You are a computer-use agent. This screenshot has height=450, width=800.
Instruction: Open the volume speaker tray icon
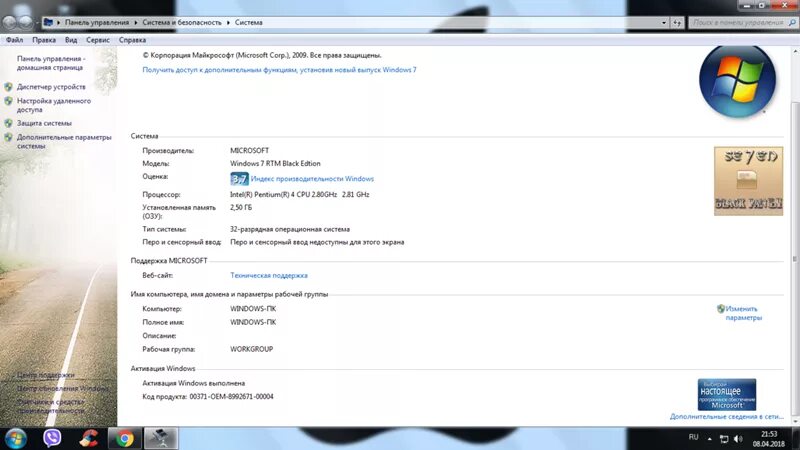point(738,439)
